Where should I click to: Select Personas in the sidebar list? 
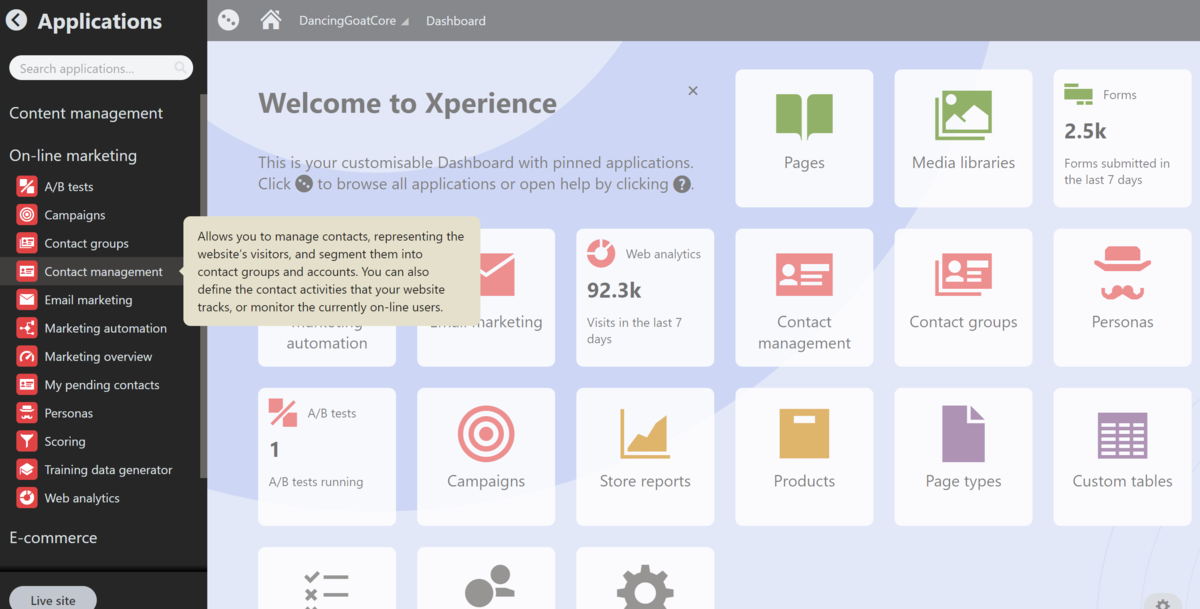(69, 413)
